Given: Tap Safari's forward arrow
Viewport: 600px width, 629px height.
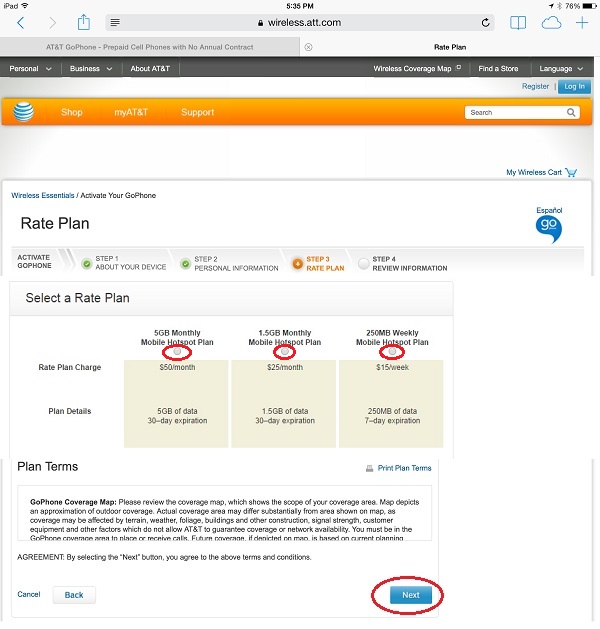Looking at the screenshot, I should (52, 23).
